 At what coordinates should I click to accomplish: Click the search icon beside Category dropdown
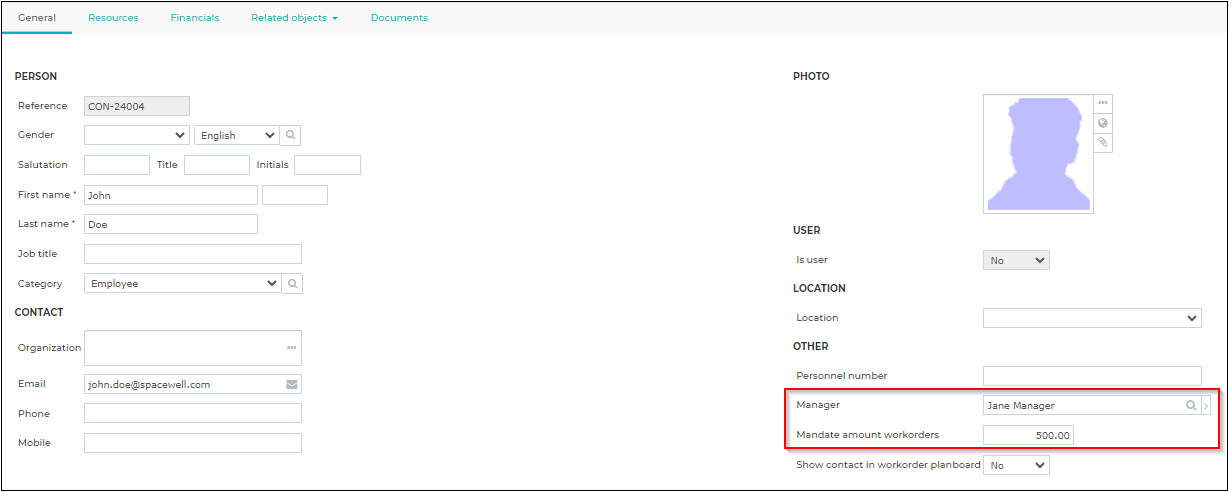(x=292, y=284)
